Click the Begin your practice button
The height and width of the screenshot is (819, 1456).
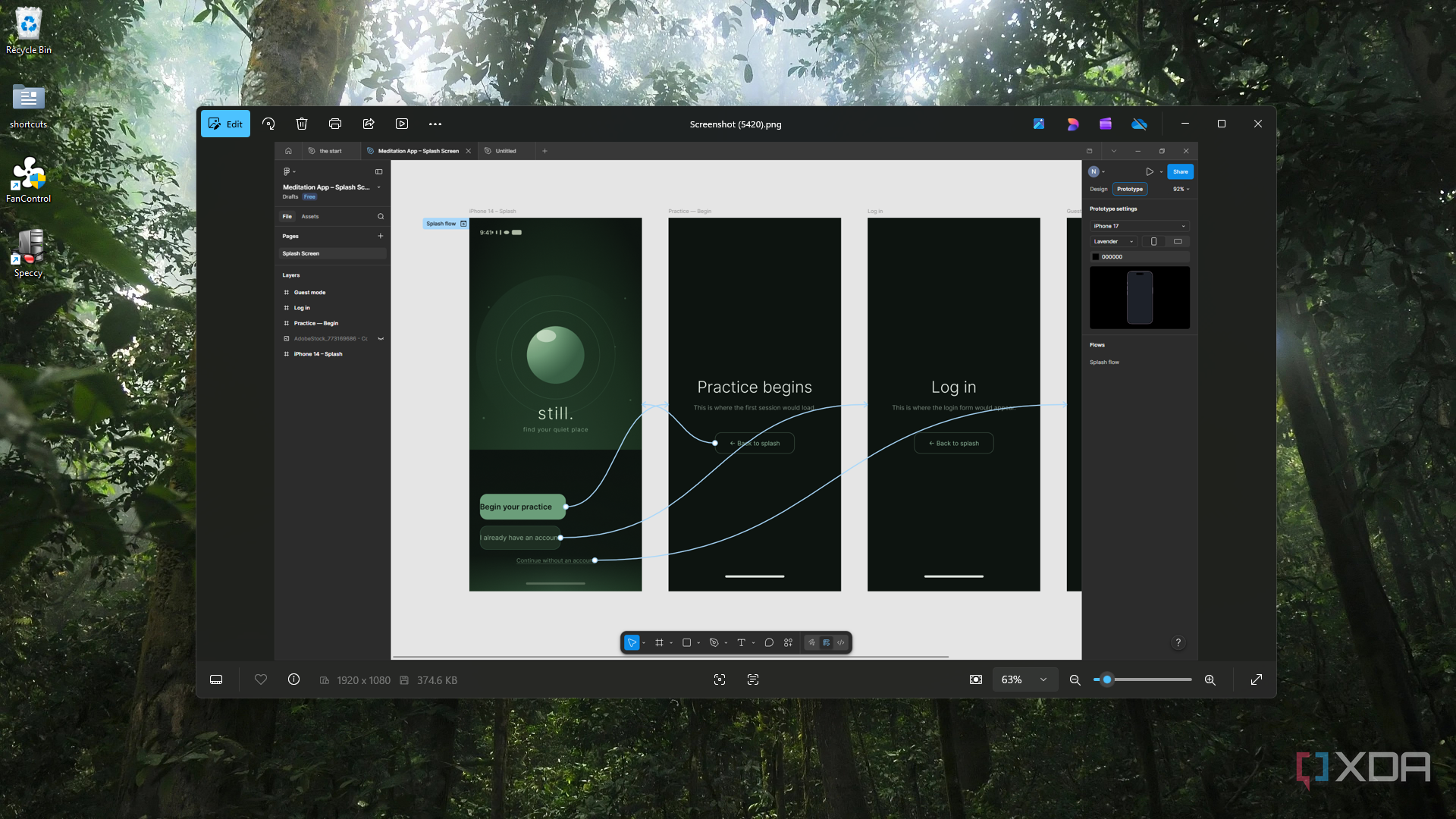tap(522, 507)
